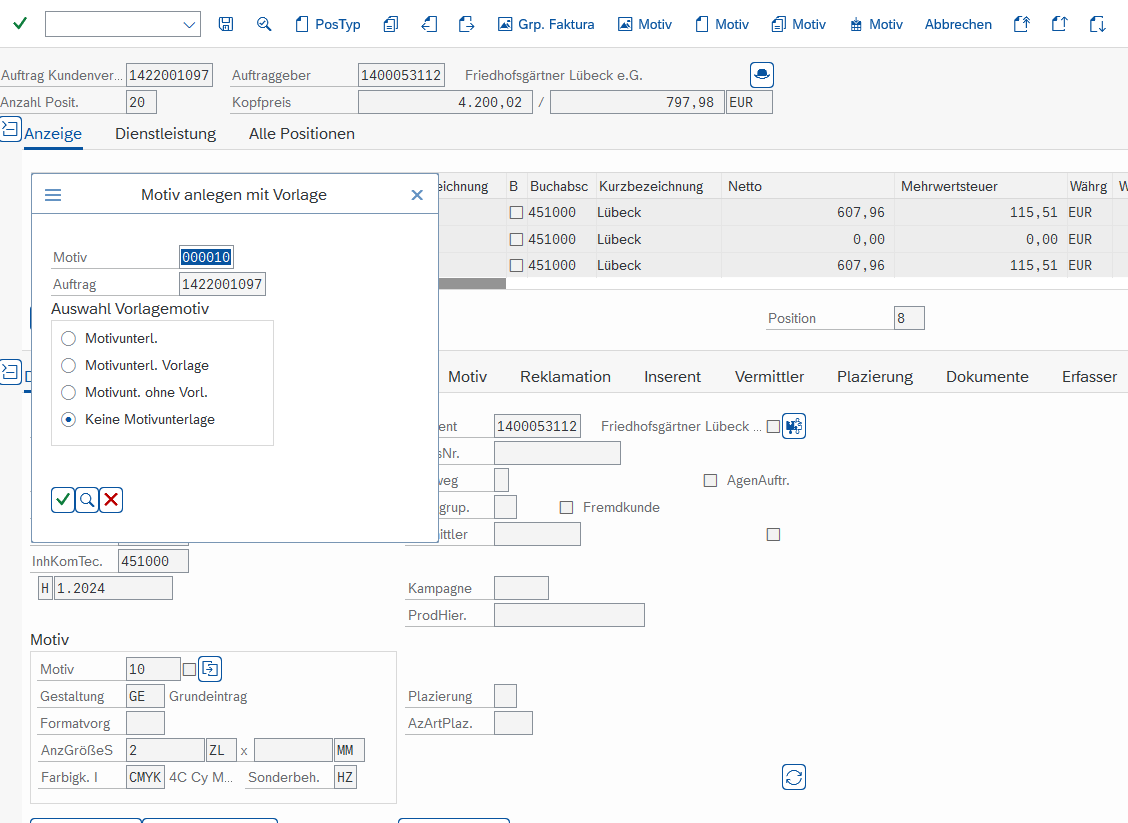Tick the checkbox before the puzzle icon
1128x823 pixels.
pyautogui.click(x=773, y=427)
